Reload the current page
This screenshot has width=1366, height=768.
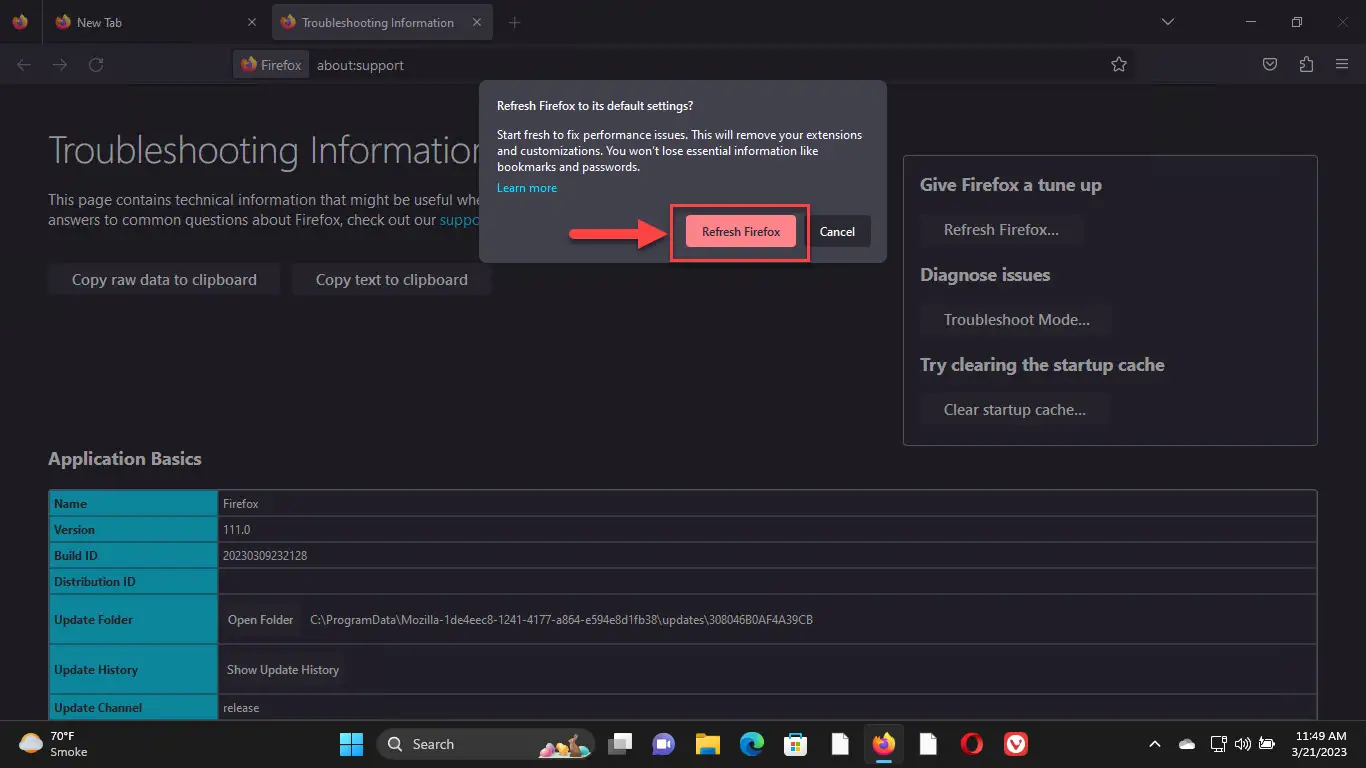click(96, 65)
